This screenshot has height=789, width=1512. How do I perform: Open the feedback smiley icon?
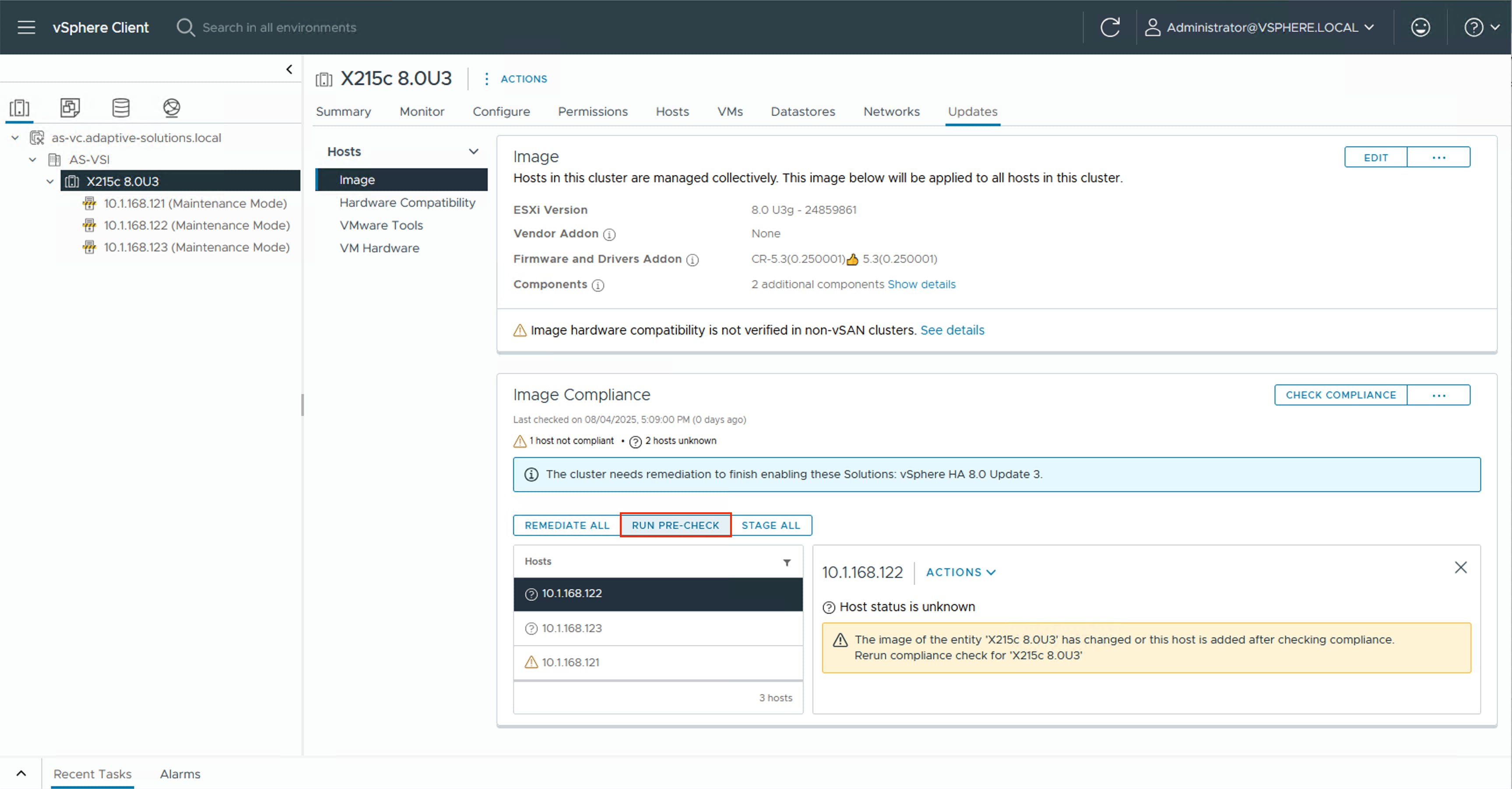click(x=1421, y=27)
